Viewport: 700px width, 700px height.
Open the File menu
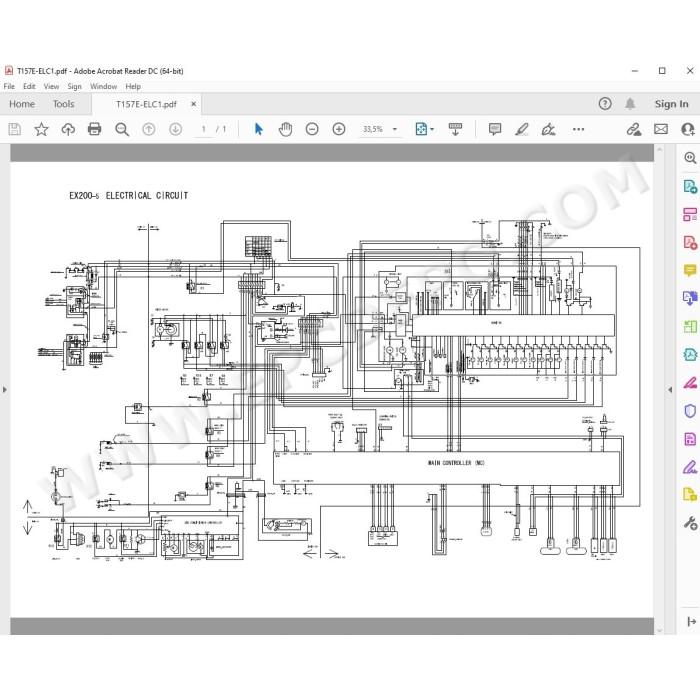coord(9,87)
